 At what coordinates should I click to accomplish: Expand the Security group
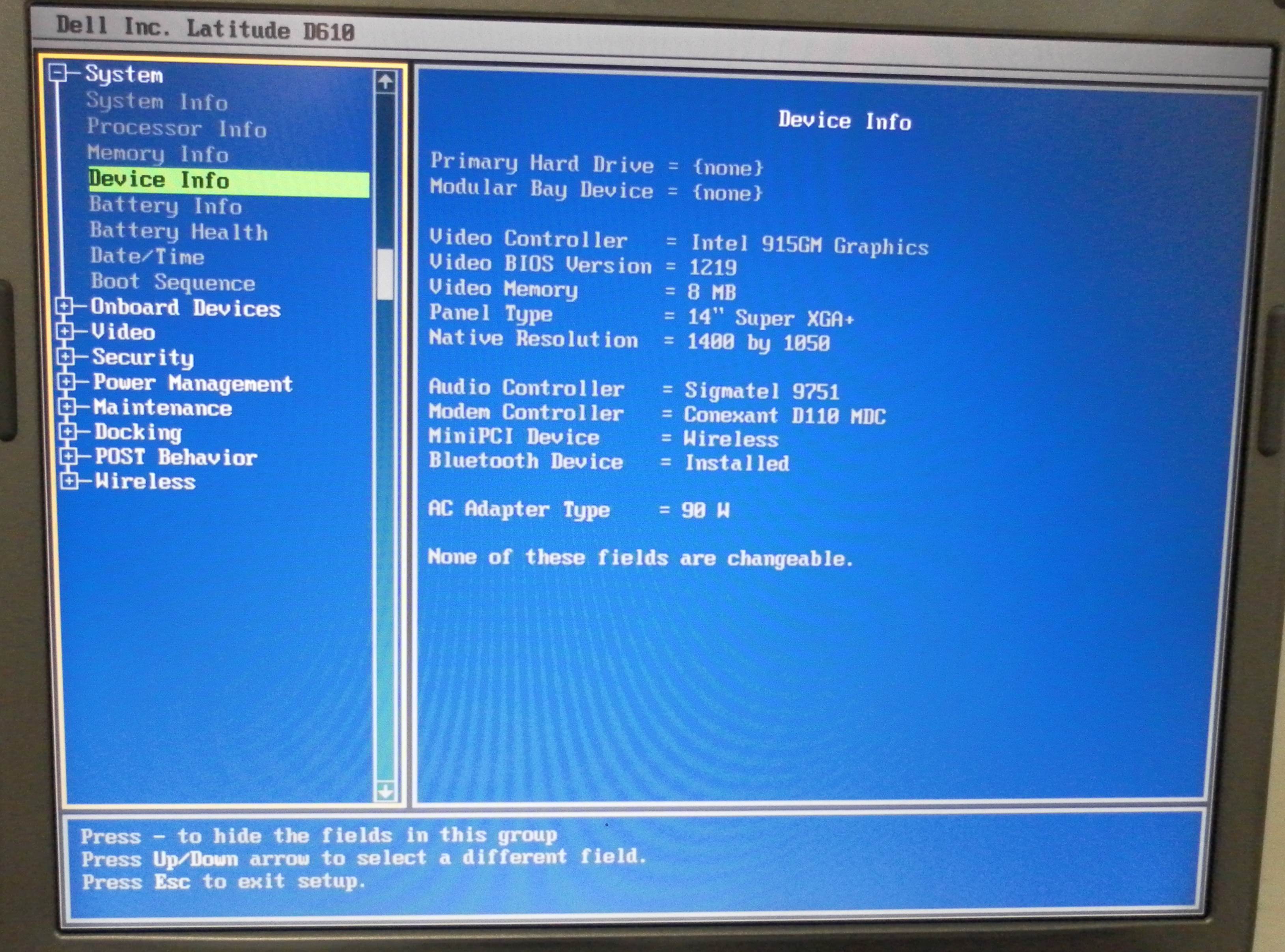click(x=66, y=357)
